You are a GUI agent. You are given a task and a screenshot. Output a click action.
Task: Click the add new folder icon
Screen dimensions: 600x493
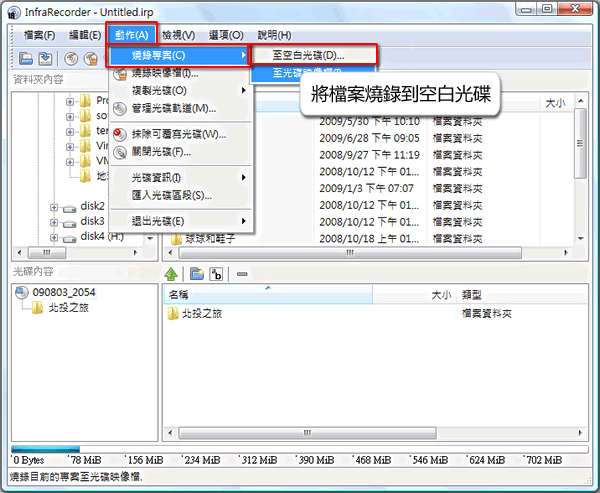pyautogui.click(x=197, y=274)
